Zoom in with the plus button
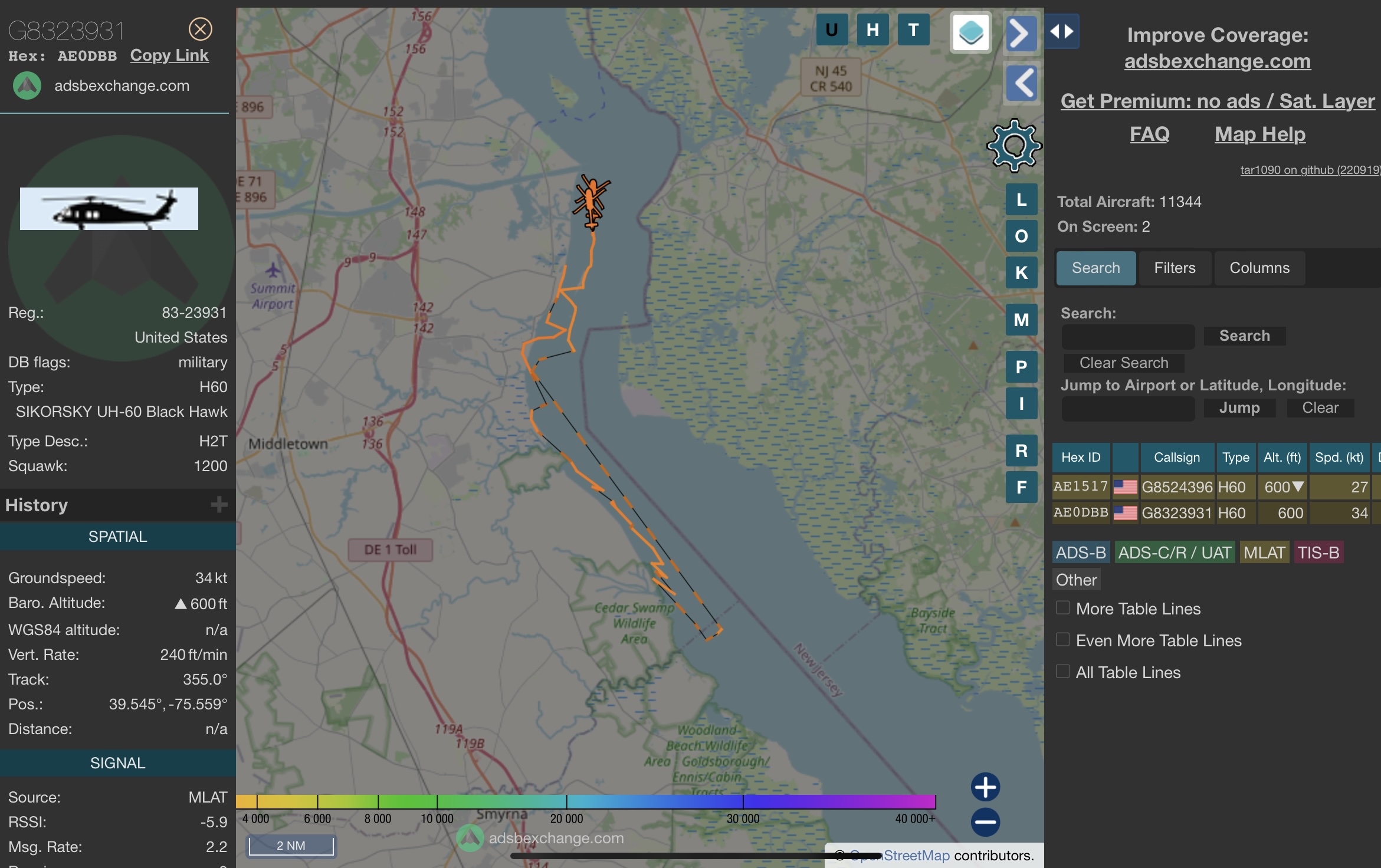Image resolution: width=1381 pixels, height=868 pixels. [x=985, y=787]
